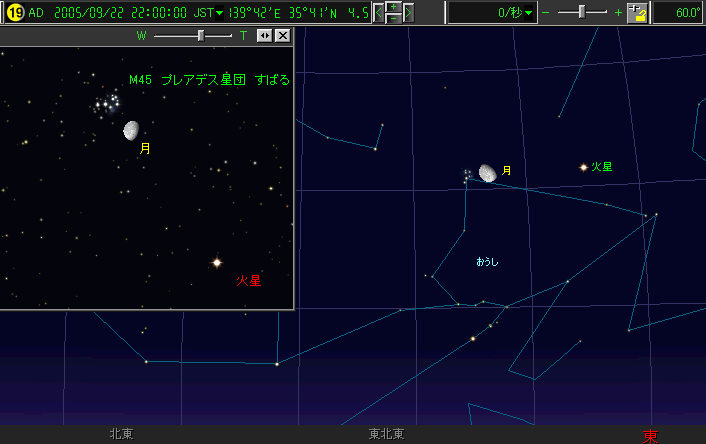
Task: Click the speed slider handle in toolbar
Action: 582,13
